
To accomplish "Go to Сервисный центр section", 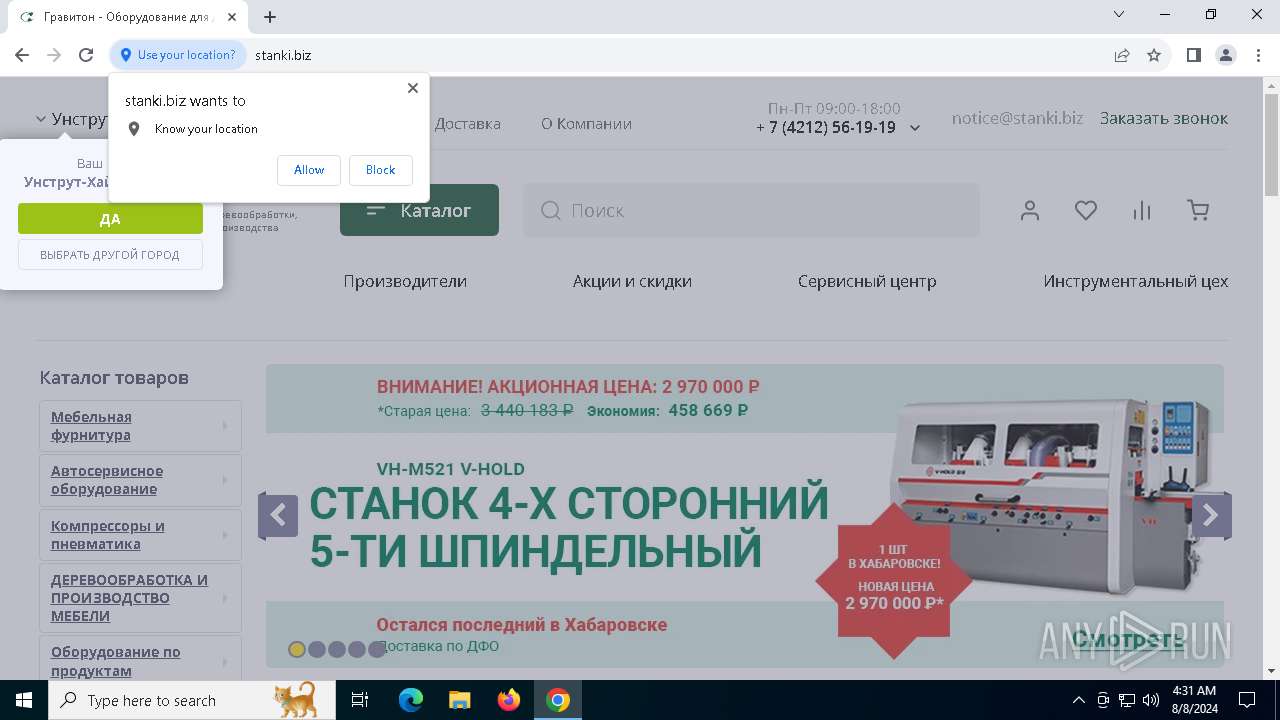I will coord(867,281).
